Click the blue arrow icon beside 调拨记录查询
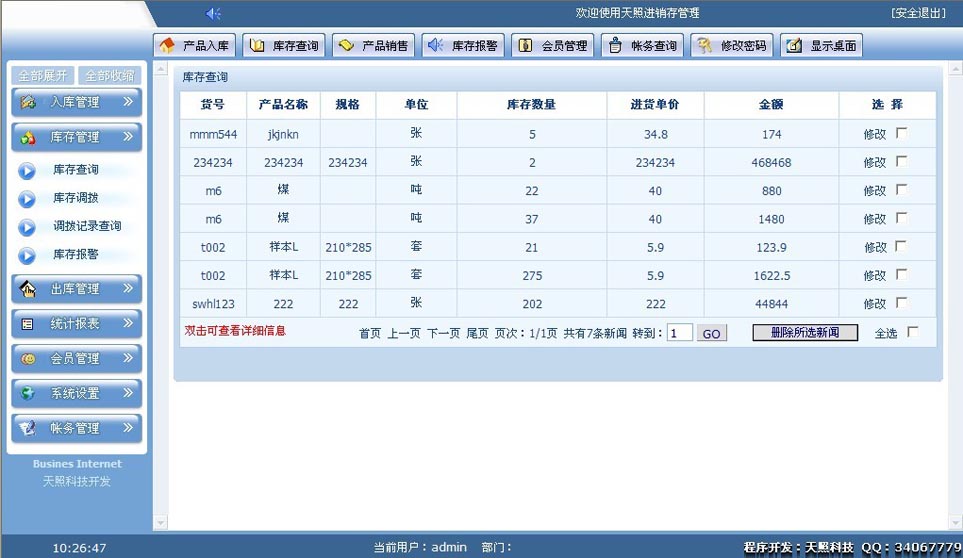 tap(26, 227)
